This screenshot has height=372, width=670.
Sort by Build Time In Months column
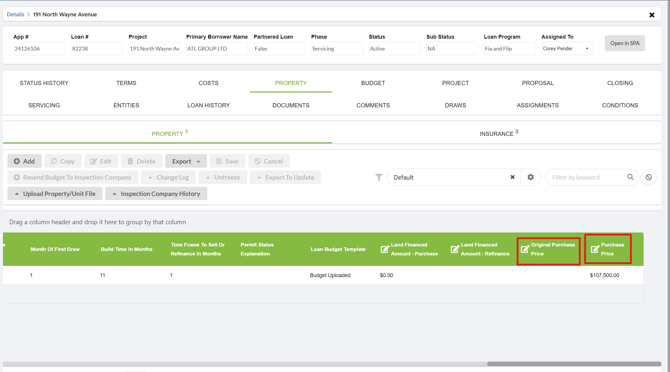[126, 249]
